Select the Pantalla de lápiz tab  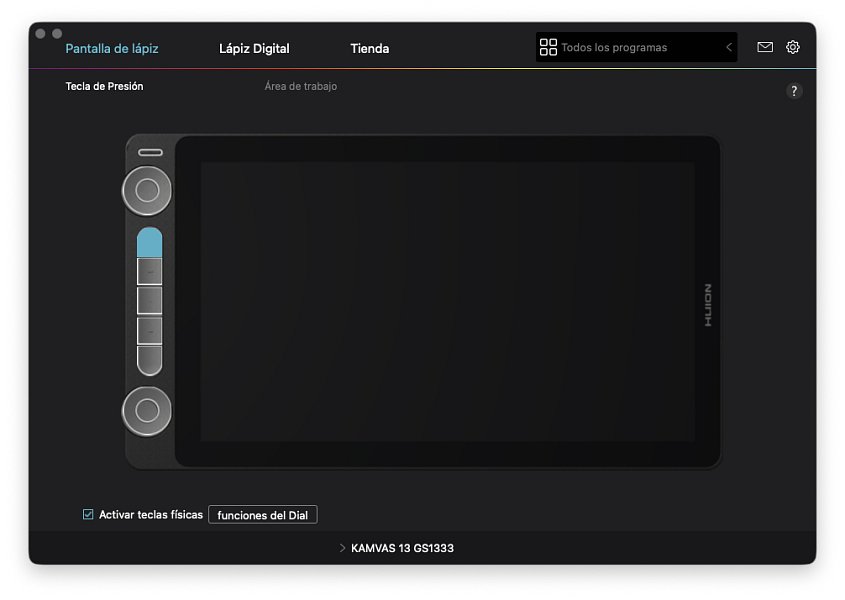point(112,48)
